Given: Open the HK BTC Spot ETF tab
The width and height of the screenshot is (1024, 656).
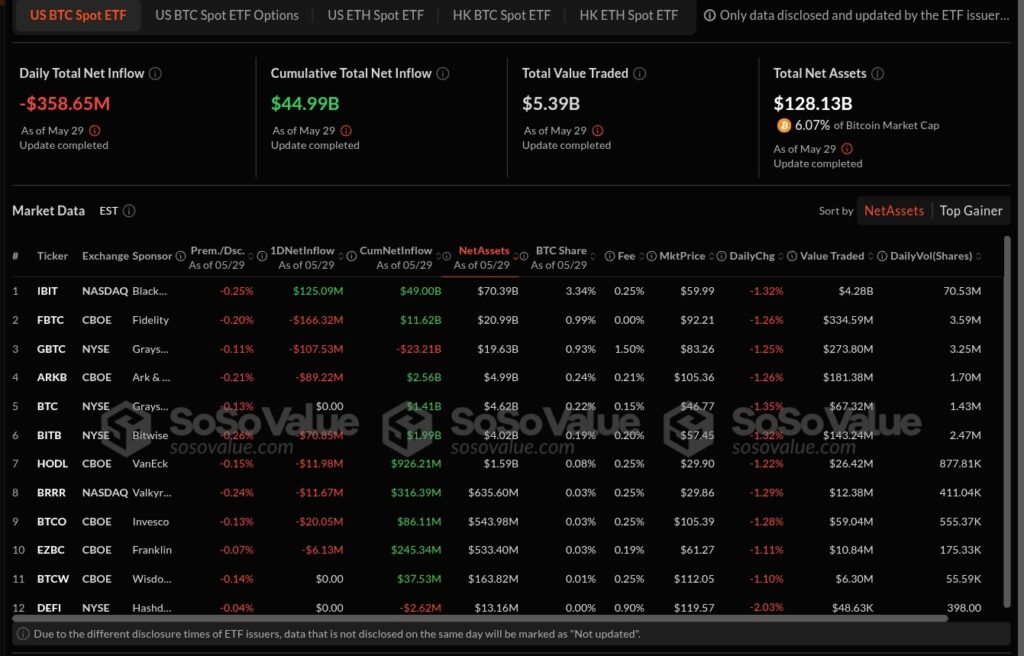Looking at the screenshot, I should coord(502,15).
